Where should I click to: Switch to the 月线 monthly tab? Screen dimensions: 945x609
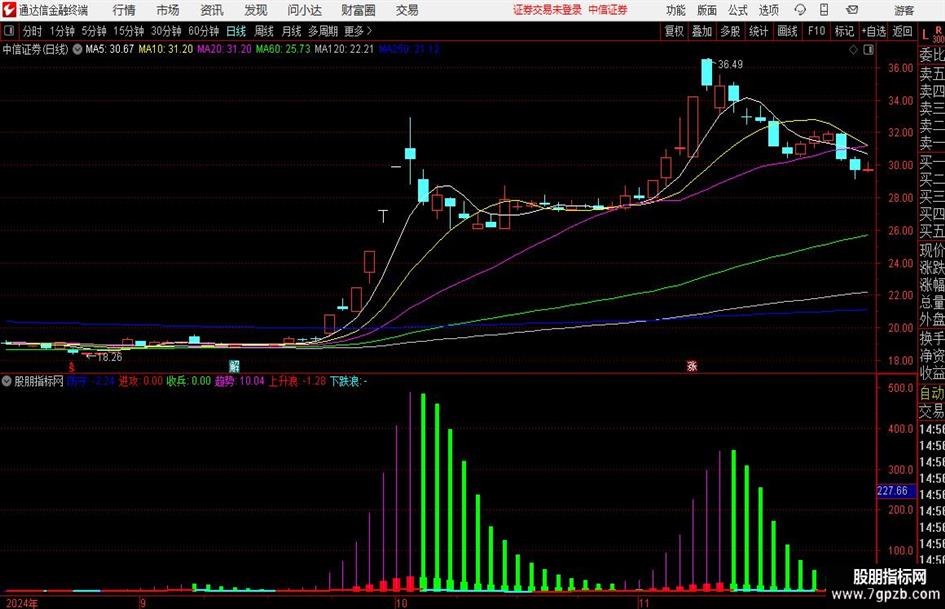coord(291,31)
